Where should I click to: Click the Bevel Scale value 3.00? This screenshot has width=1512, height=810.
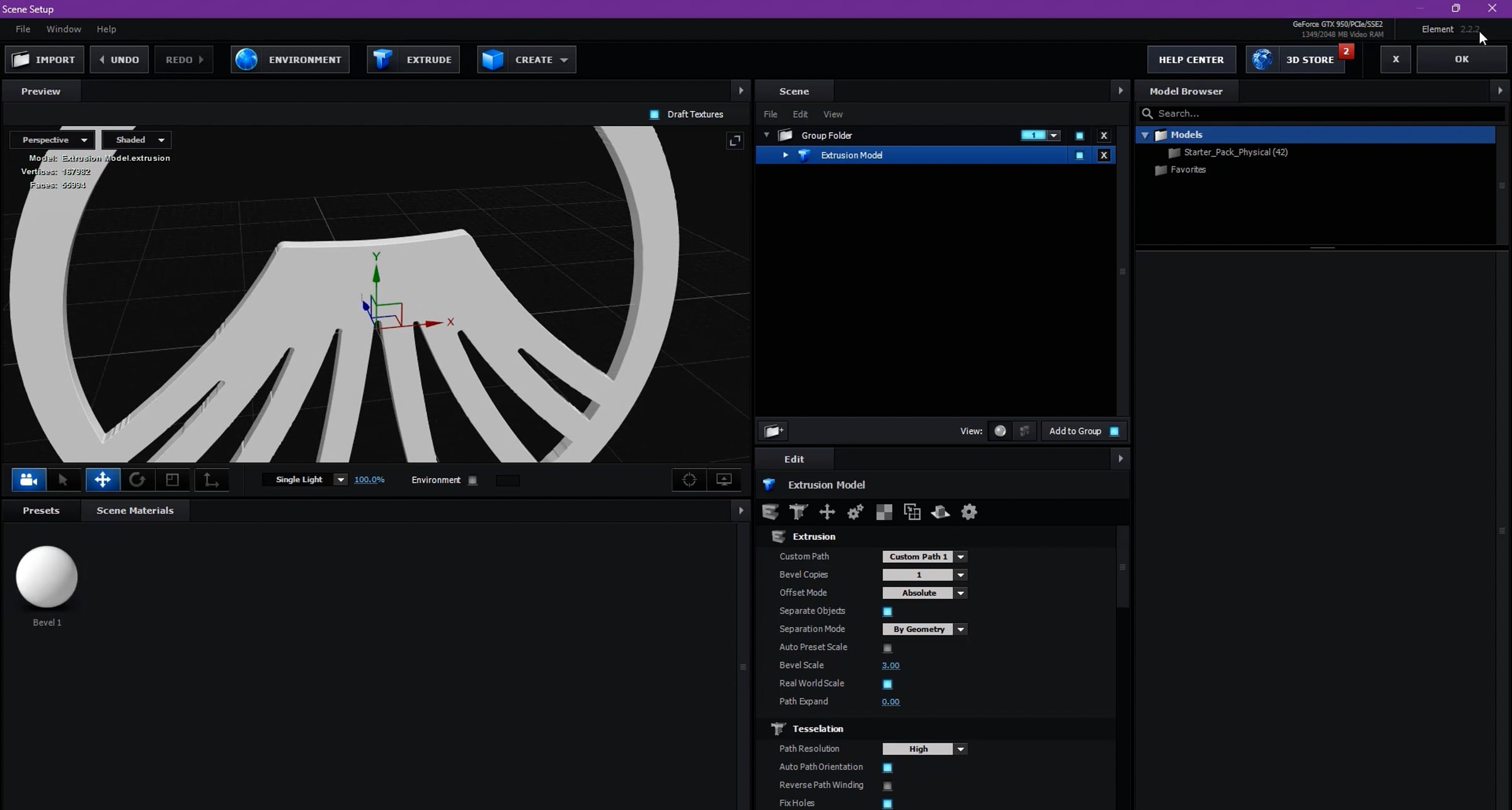pos(890,666)
